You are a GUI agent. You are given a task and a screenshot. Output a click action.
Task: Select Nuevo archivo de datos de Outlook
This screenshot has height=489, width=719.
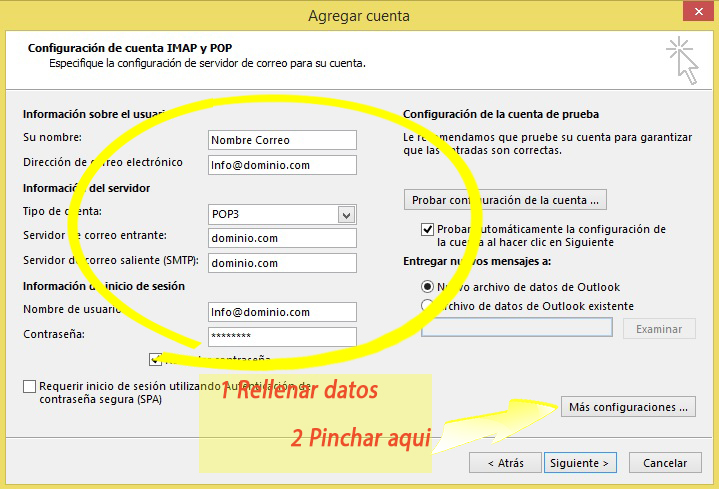click(x=427, y=287)
